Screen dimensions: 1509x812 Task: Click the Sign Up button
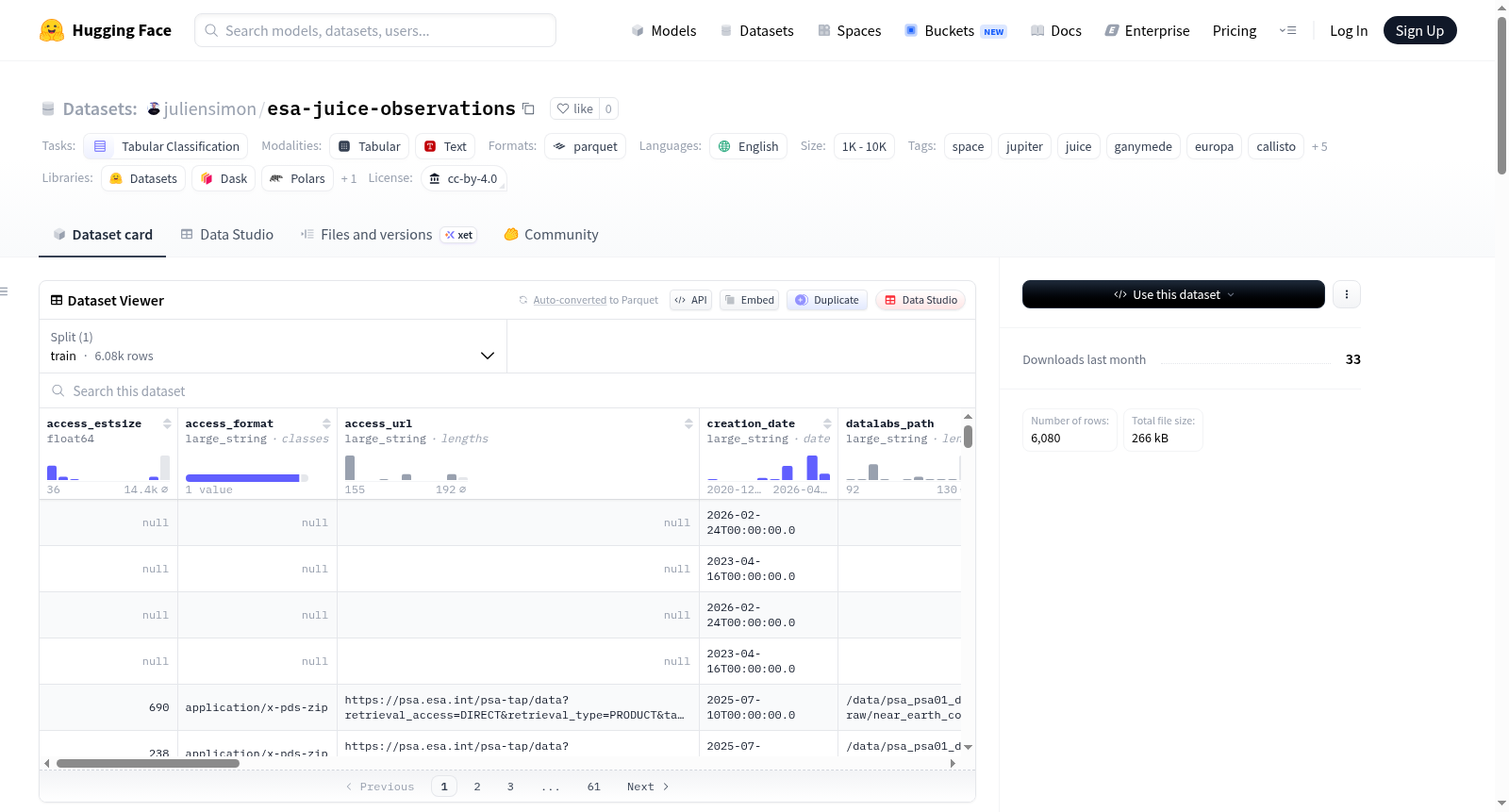point(1419,30)
